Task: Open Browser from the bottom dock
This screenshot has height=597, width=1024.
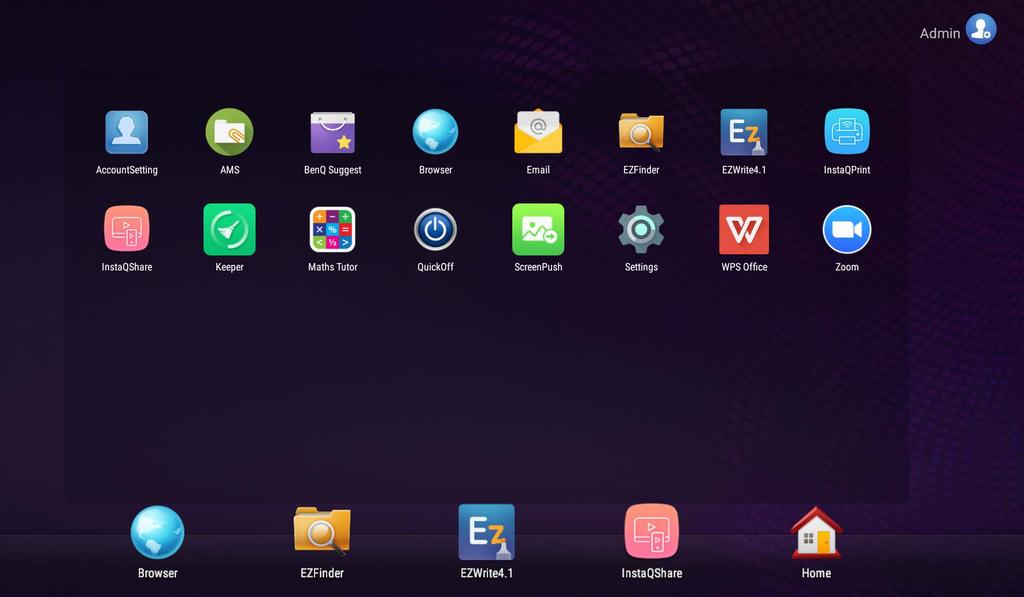Action: point(157,532)
